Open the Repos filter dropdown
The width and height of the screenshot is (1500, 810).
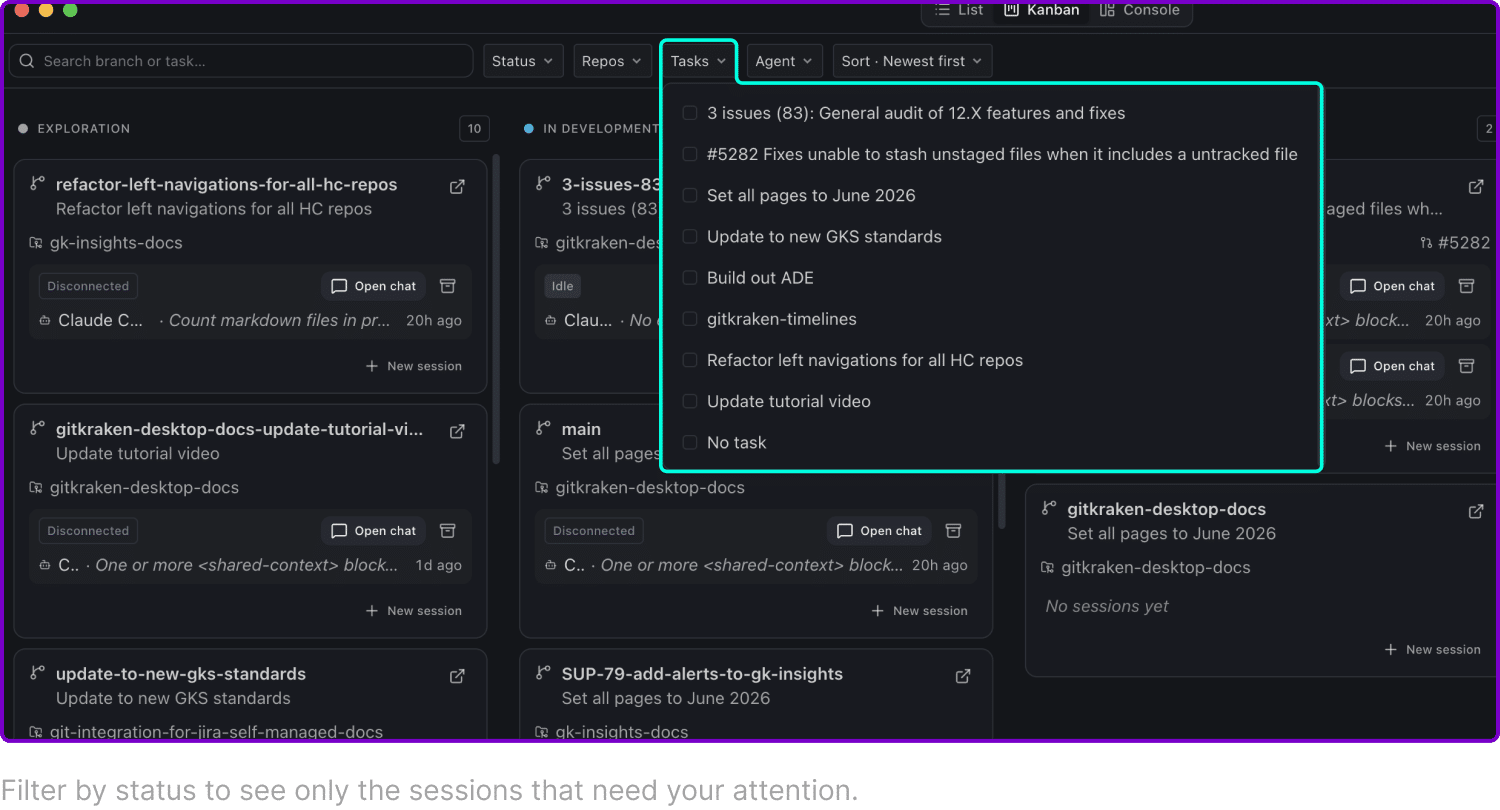click(612, 61)
